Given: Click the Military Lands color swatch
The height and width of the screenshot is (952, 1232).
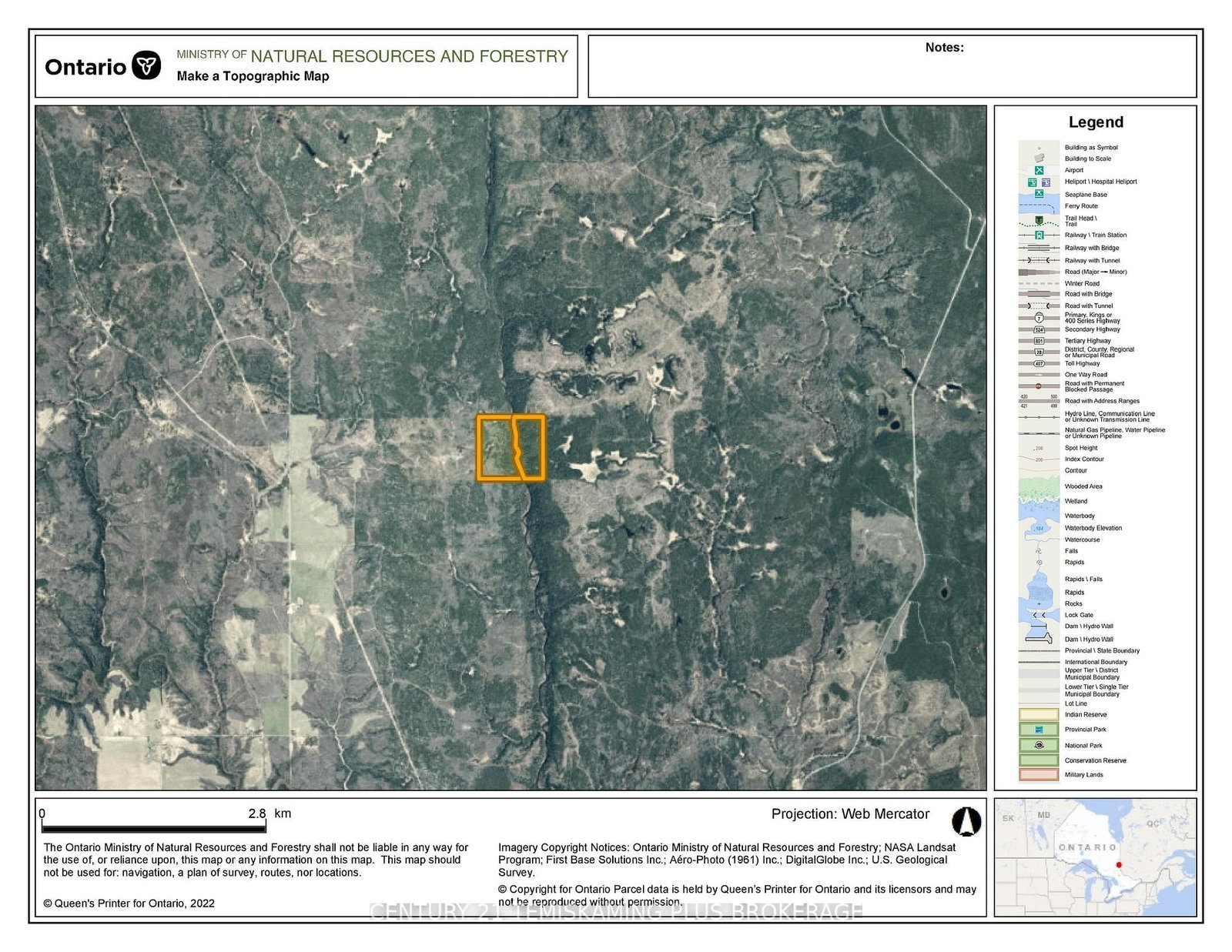Looking at the screenshot, I should pyautogui.click(x=1039, y=774).
